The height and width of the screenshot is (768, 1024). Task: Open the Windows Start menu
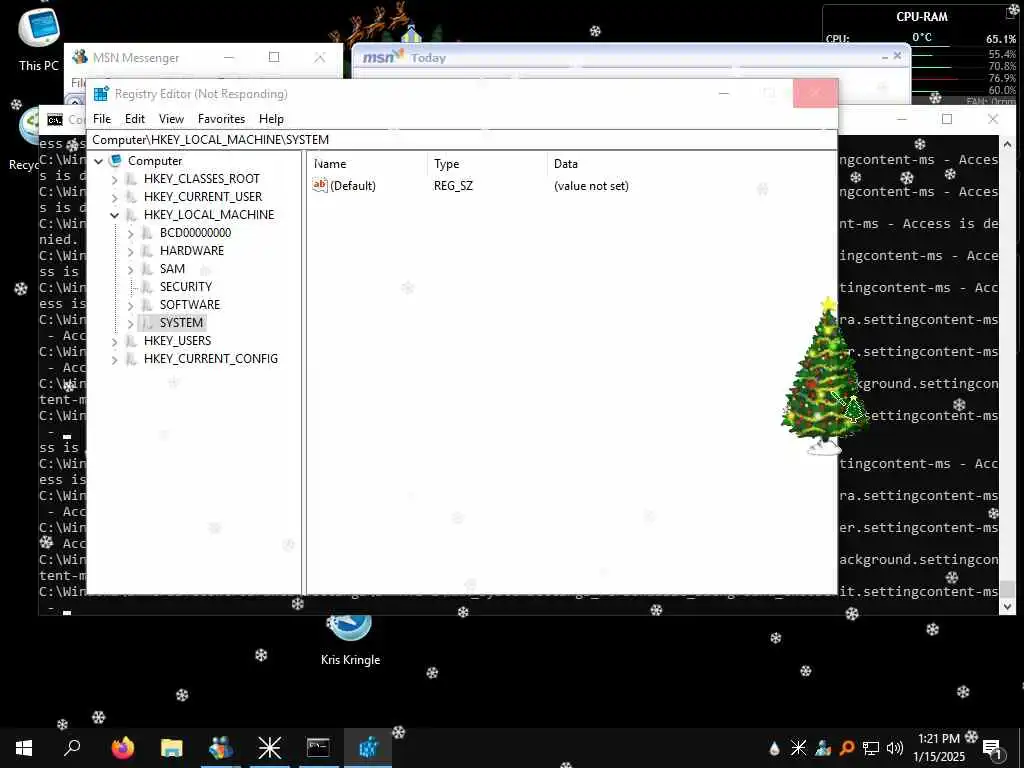(x=24, y=748)
